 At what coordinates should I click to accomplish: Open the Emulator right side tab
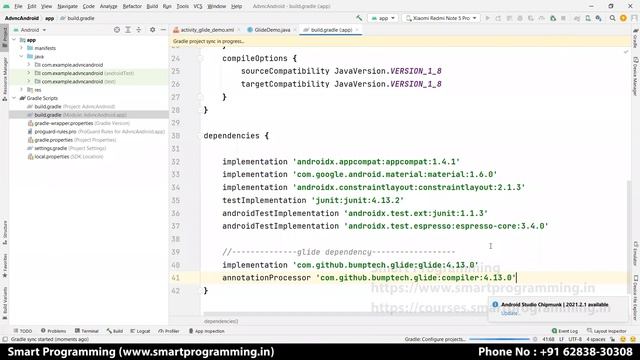(x=635, y=254)
